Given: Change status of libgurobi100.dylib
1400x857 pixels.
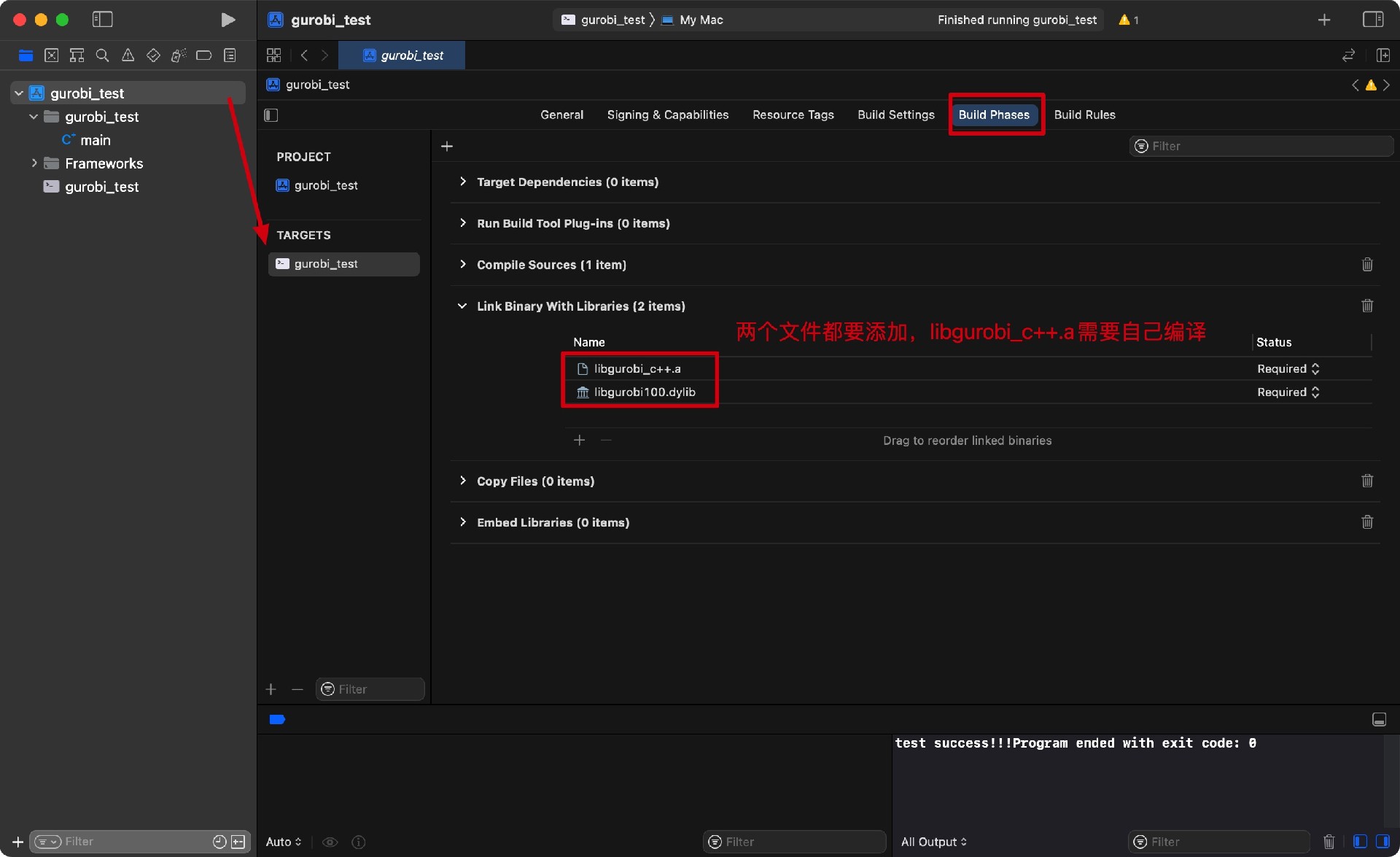Looking at the screenshot, I should [x=1288, y=392].
